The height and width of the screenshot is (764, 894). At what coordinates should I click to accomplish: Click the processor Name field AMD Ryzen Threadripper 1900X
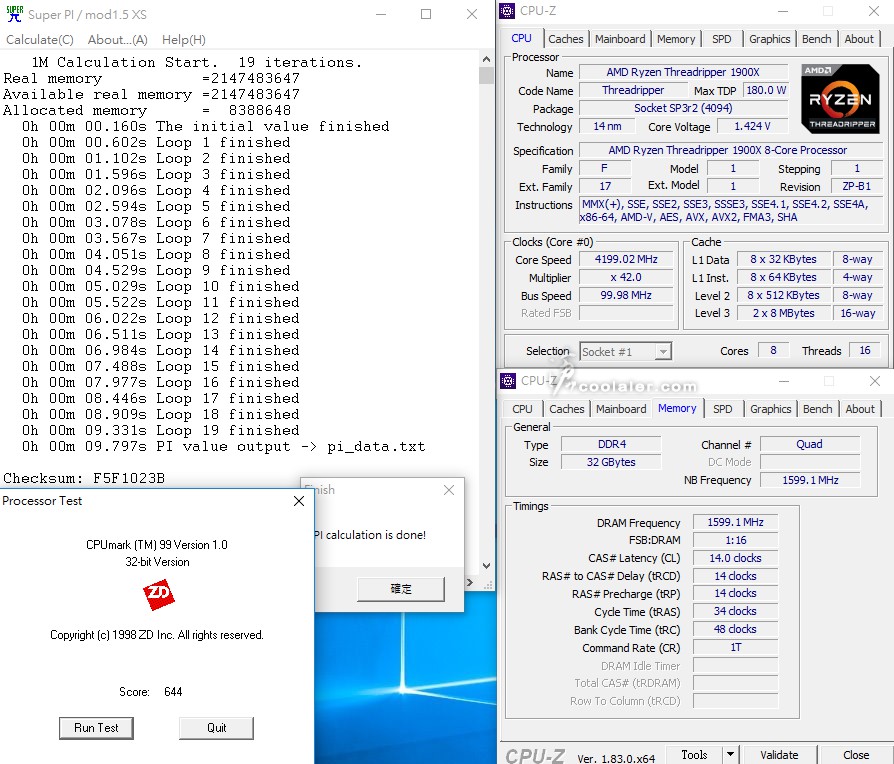coord(683,72)
